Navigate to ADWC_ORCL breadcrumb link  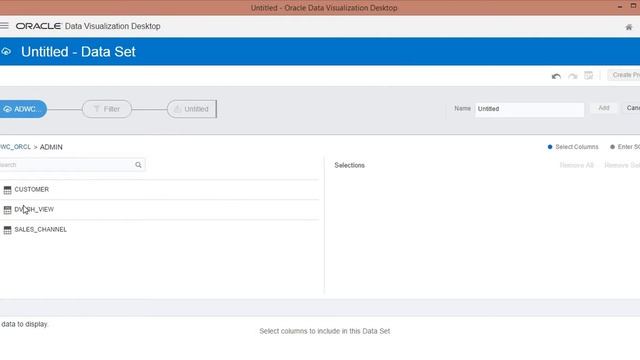16,147
